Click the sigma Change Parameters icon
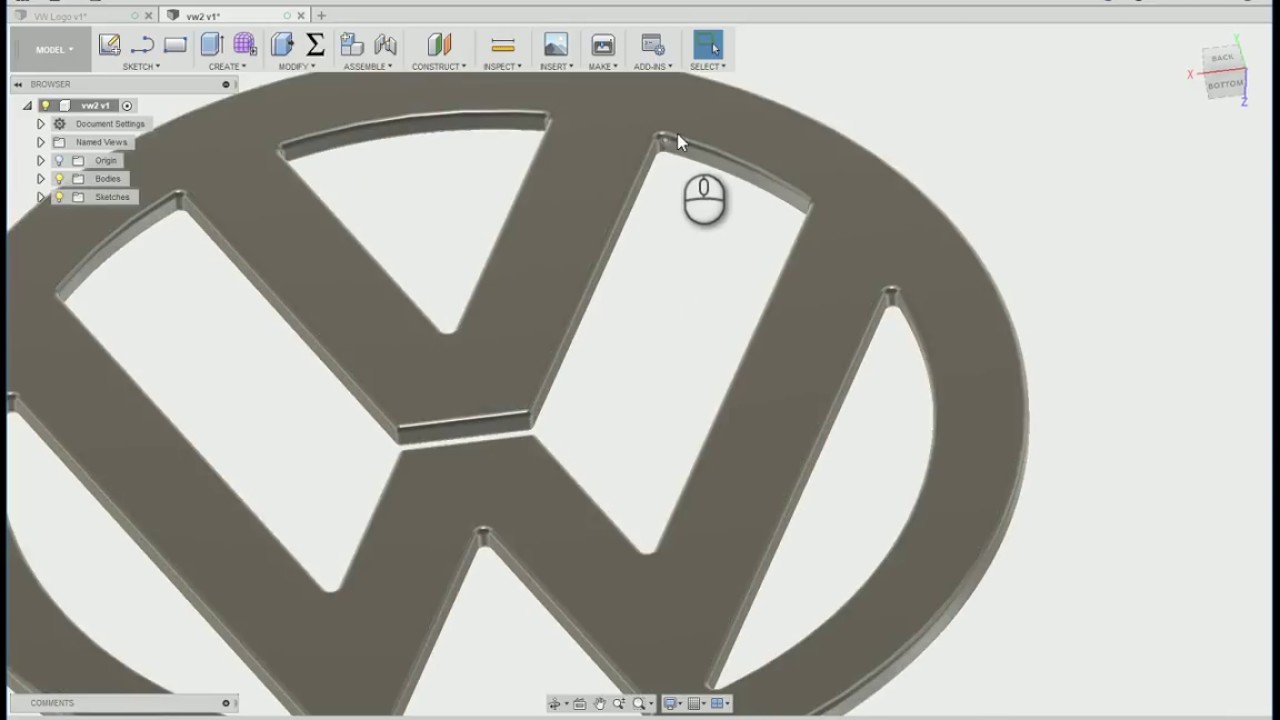The height and width of the screenshot is (720, 1280). (315, 44)
